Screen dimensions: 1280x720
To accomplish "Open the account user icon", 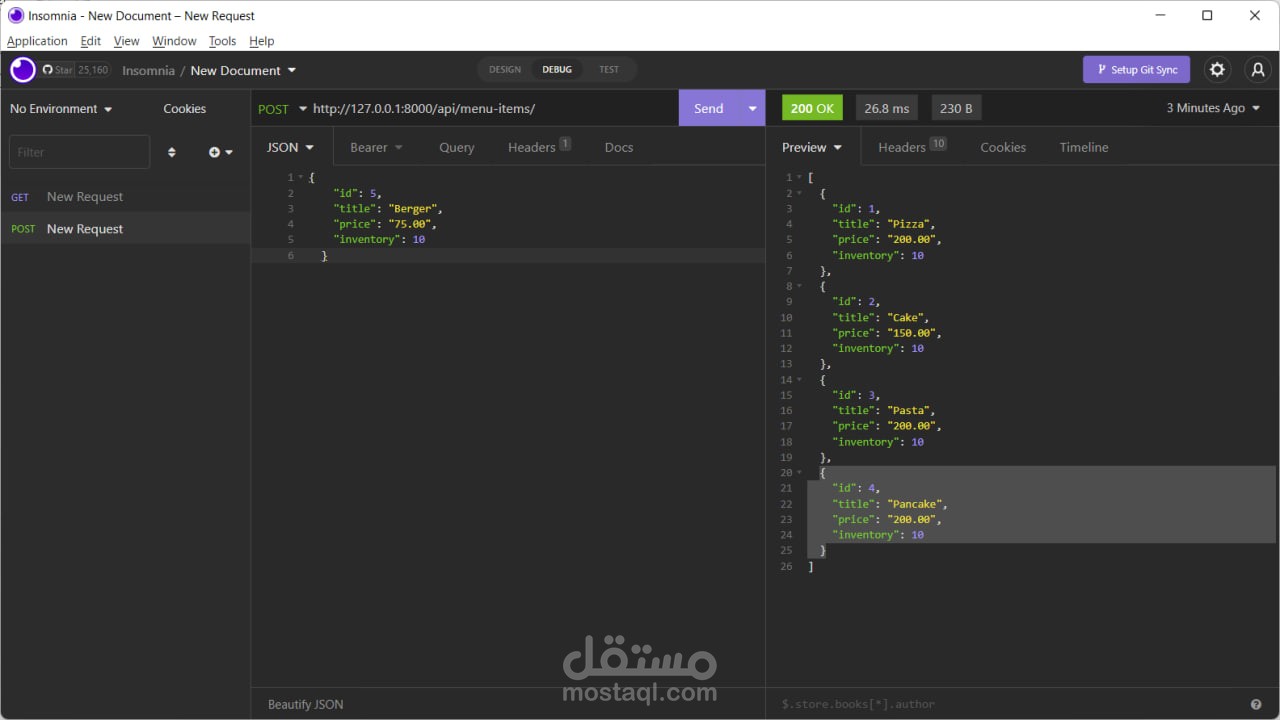I will click(1258, 70).
